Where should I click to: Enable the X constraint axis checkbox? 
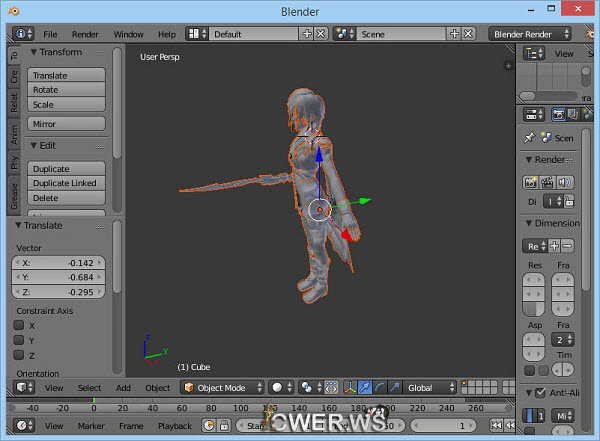(19, 326)
